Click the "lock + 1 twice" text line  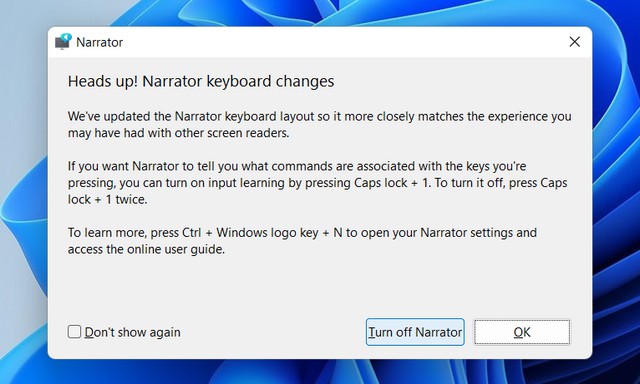107,200
